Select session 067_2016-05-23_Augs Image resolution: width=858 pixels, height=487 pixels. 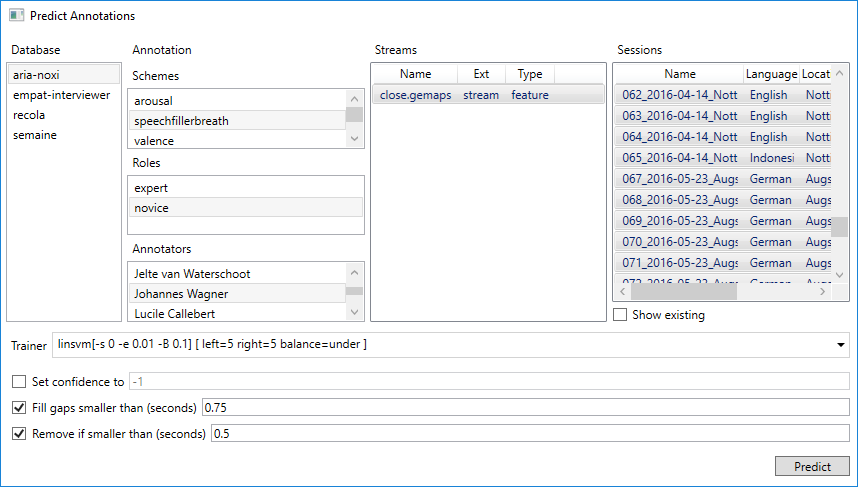tap(722, 178)
